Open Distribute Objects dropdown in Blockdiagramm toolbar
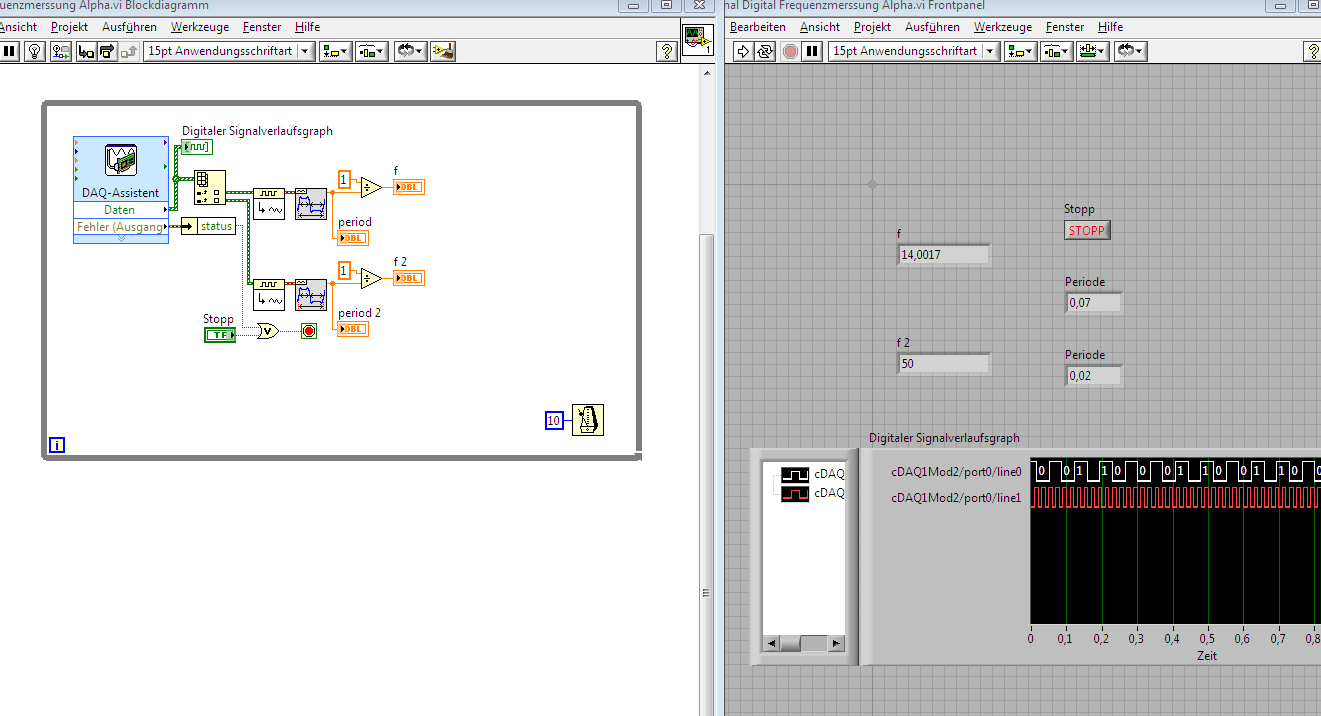Viewport: 1321px width, 716px height. click(373, 51)
